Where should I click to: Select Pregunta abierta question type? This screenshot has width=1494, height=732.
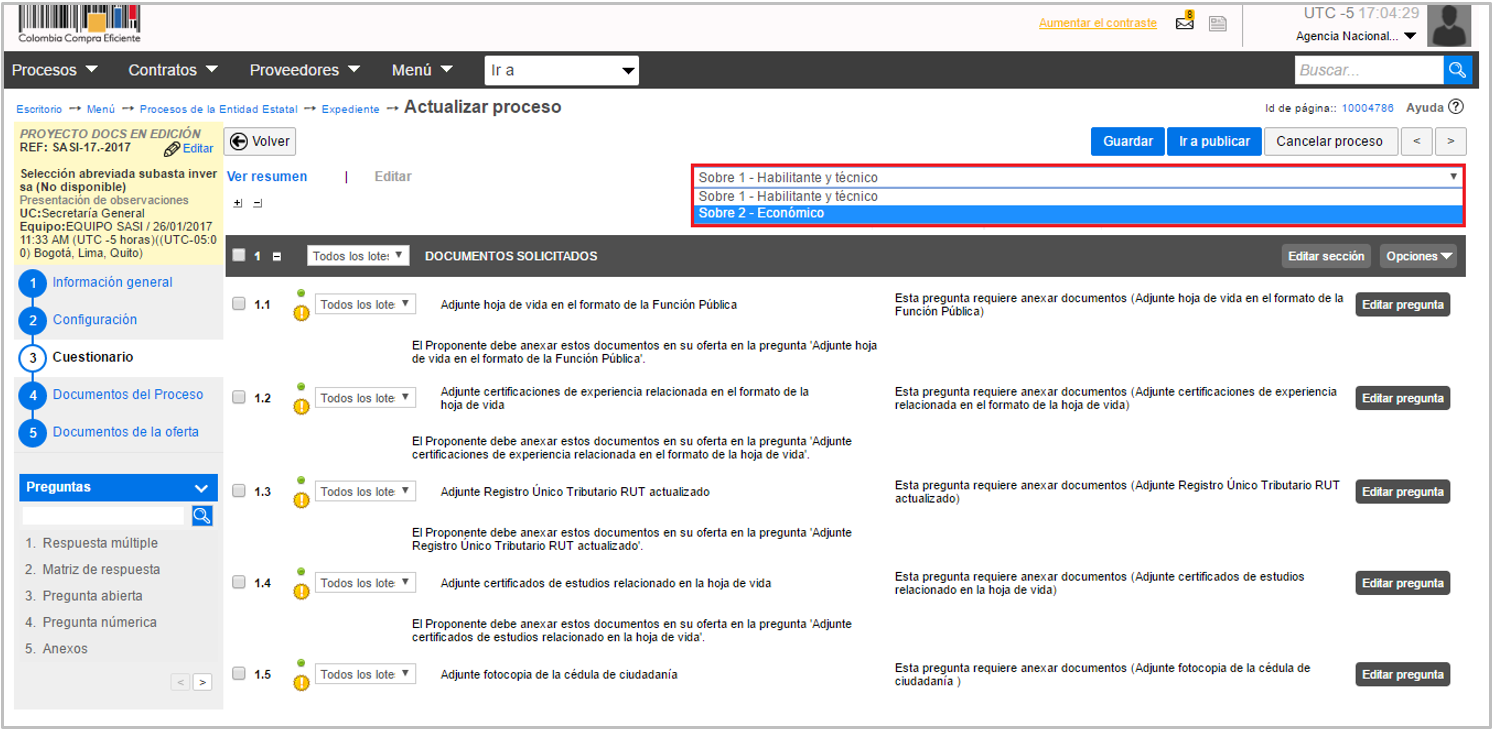coord(92,596)
